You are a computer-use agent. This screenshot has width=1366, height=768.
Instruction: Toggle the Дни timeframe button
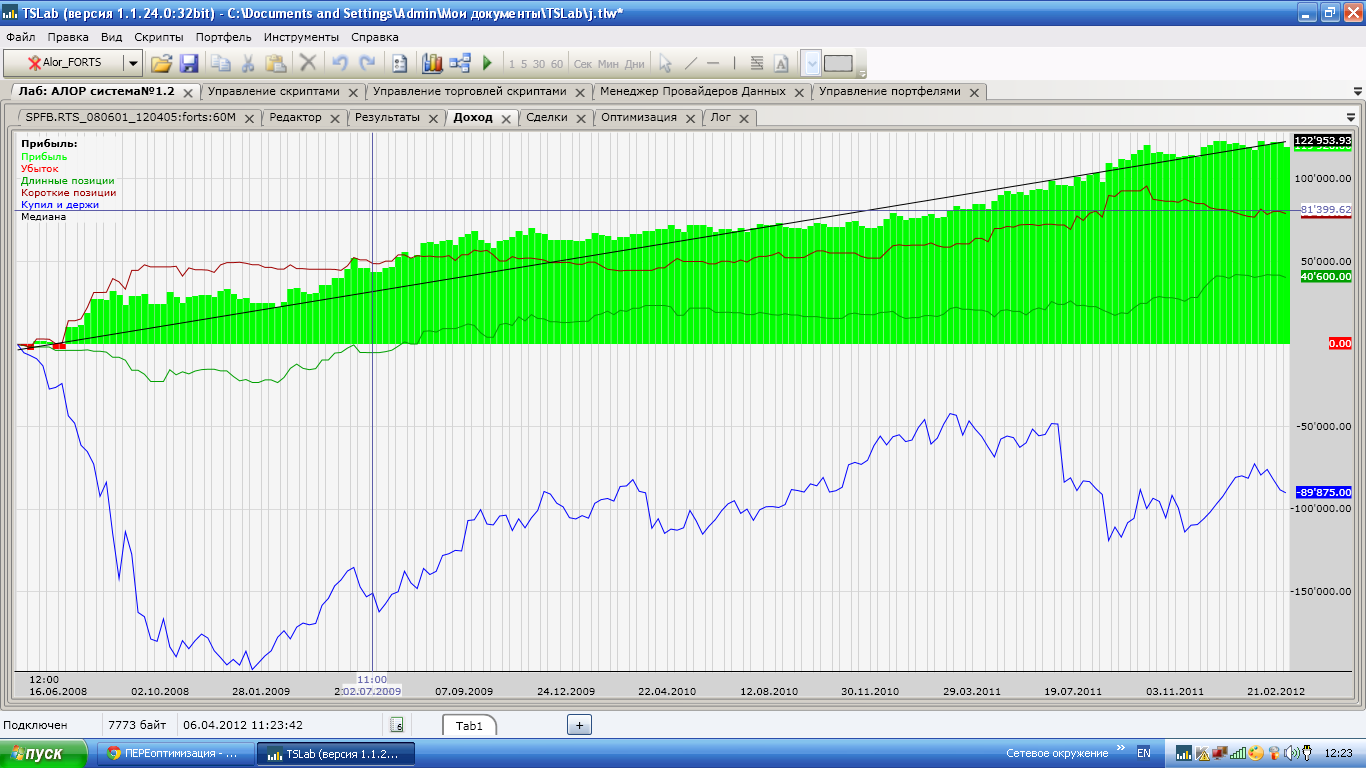click(x=635, y=64)
